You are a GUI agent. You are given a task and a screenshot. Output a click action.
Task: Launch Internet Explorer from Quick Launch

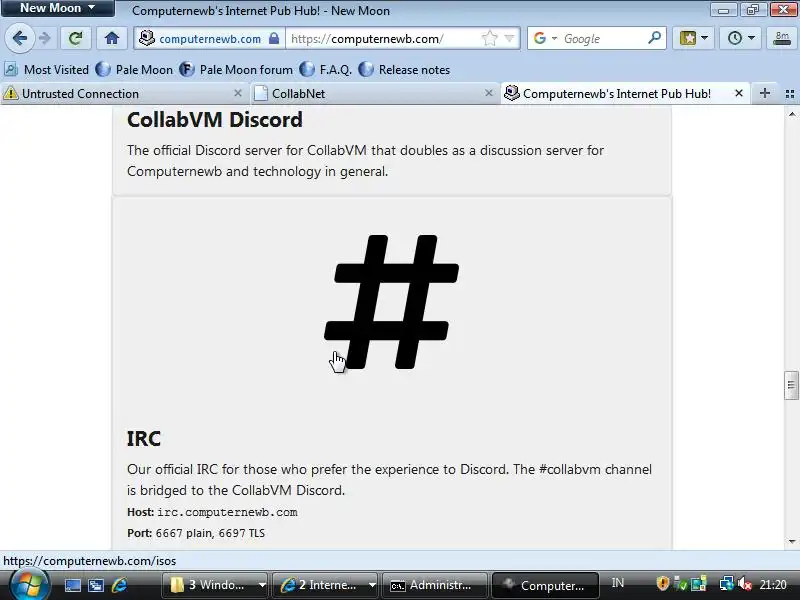click(x=119, y=585)
